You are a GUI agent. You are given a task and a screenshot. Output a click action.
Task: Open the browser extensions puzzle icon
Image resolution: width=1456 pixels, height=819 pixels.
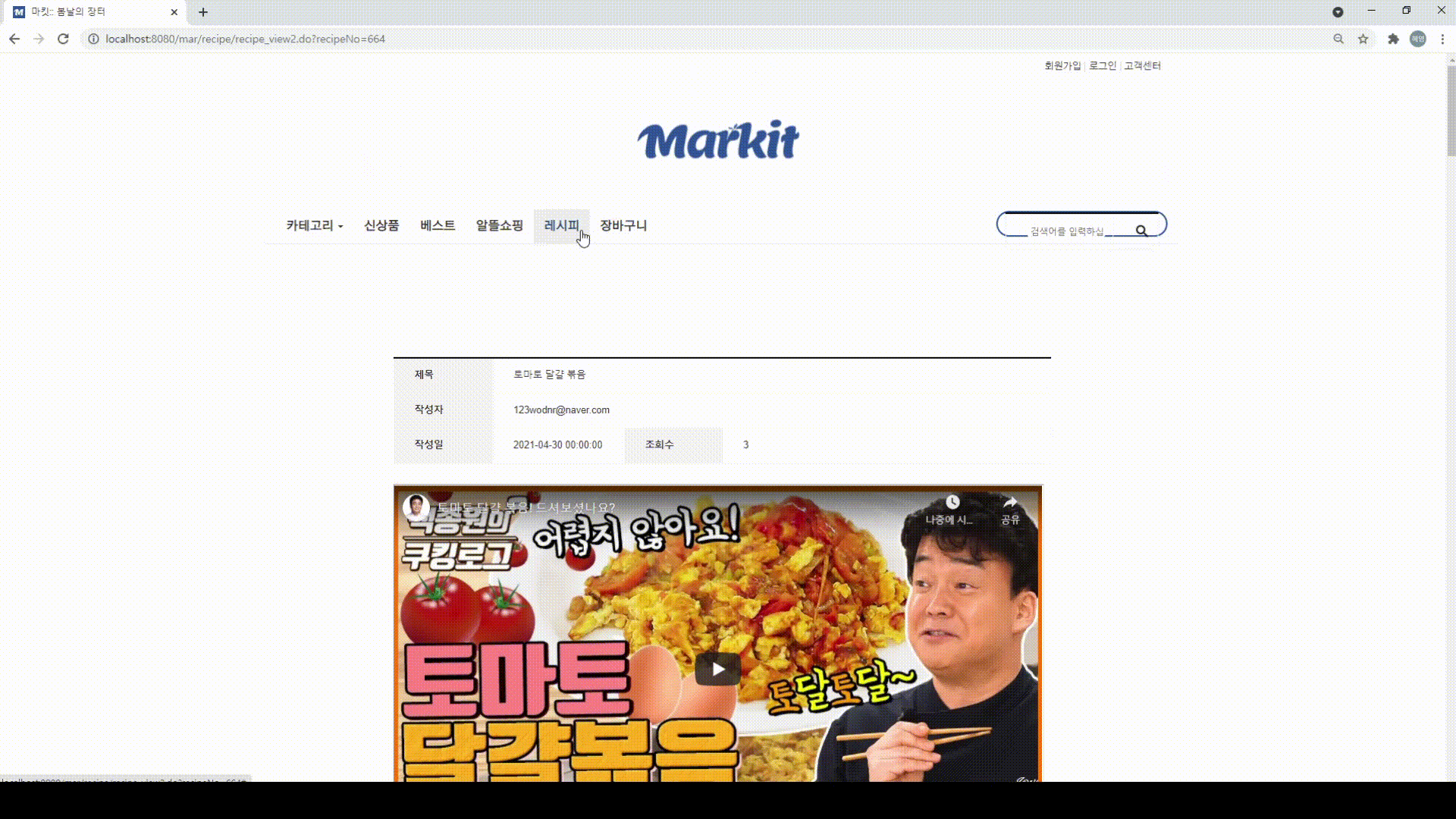[1393, 39]
